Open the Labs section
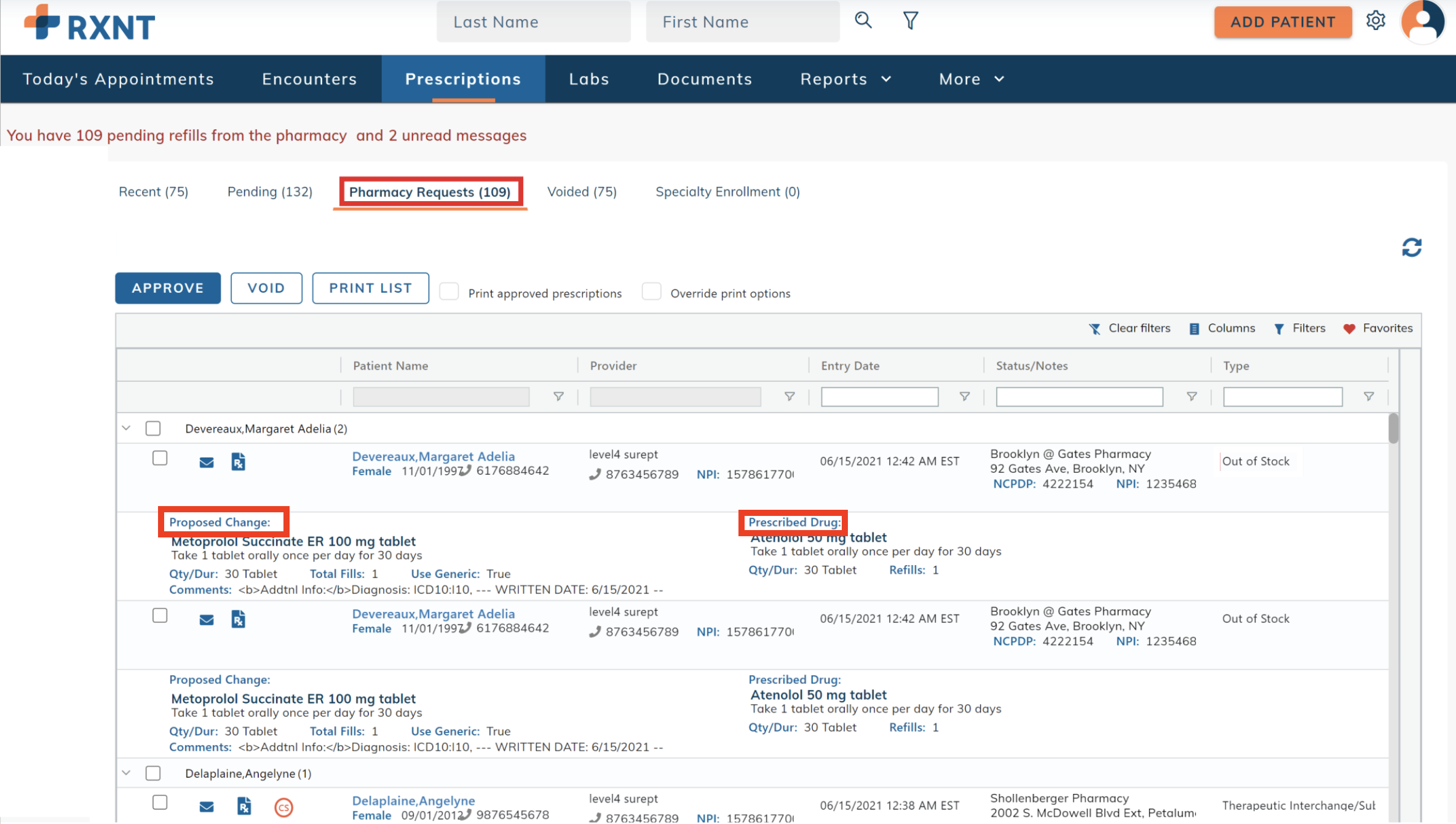The width and height of the screenshot is (1456, 824). [588, 79]
